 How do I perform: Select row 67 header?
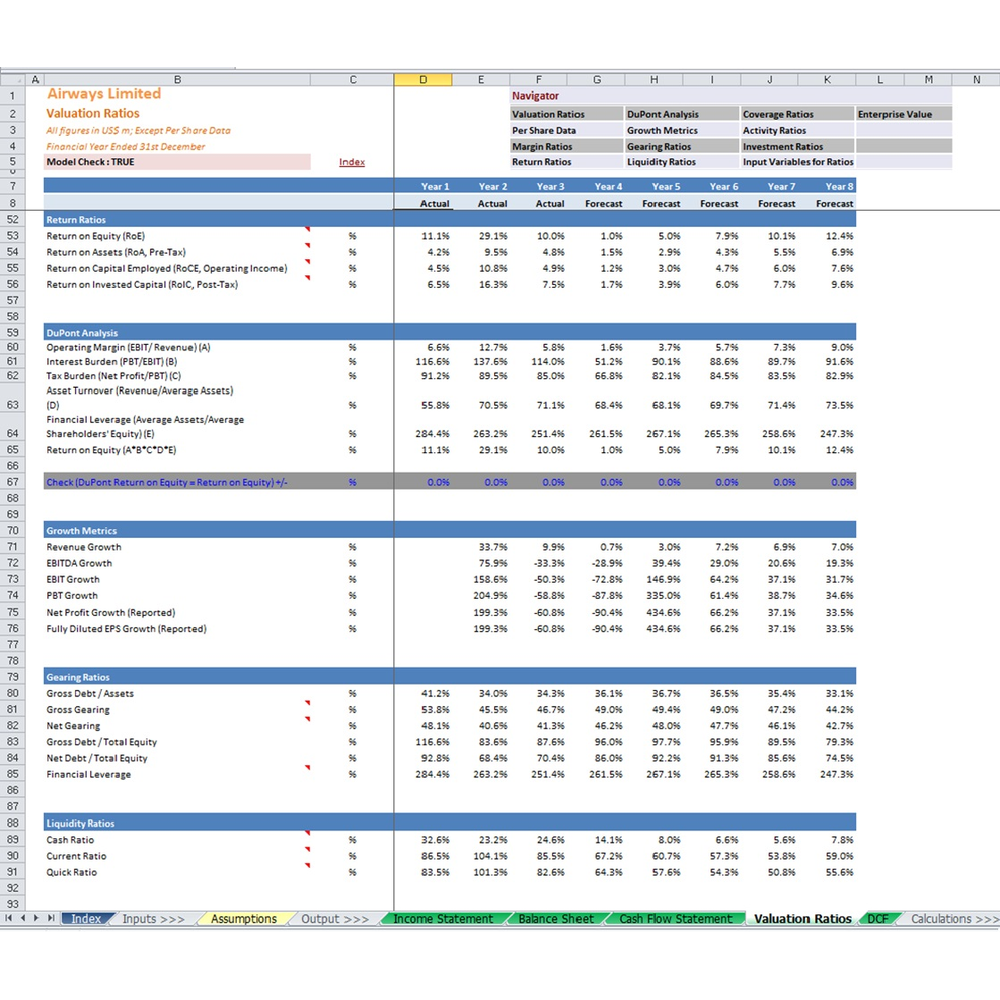pos(13,482)
